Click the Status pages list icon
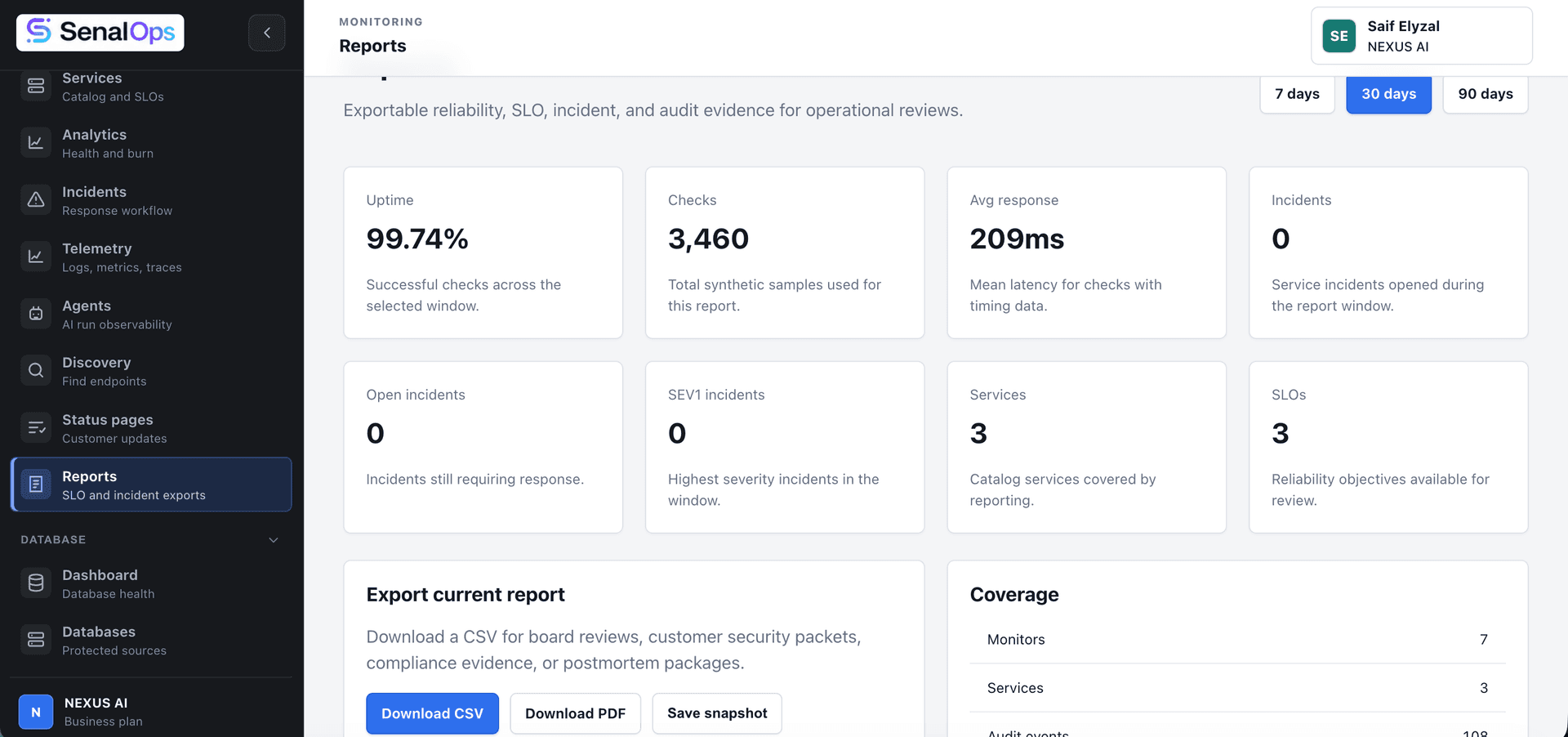Image resolution: width=1568 pixels, height=737 pixels. [36, 427]
